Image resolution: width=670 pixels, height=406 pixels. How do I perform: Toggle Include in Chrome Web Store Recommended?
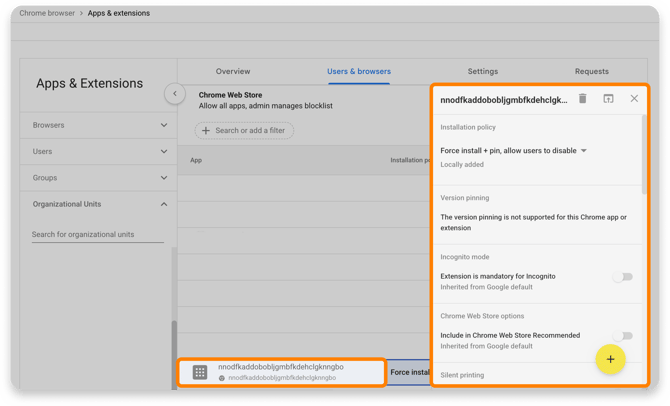pos(623,336)
